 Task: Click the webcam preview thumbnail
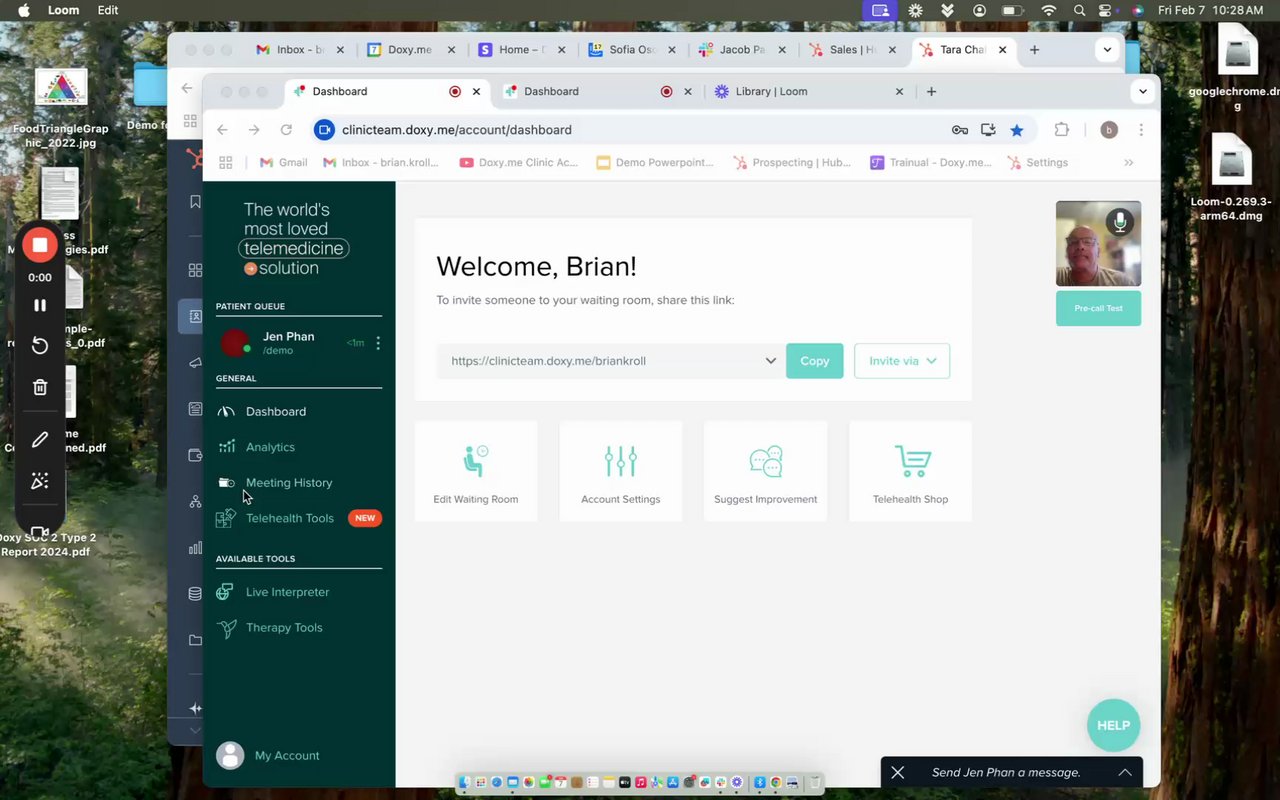1098,243
